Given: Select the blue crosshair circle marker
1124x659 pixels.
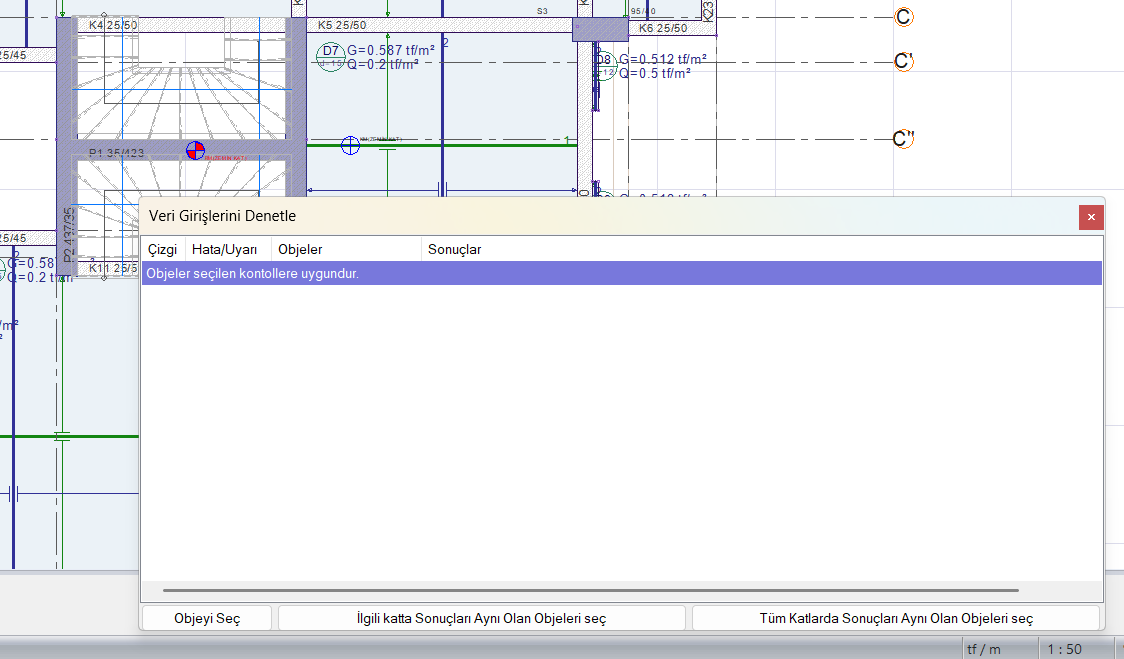Looking at the screenshot, I should click(350, 146).
